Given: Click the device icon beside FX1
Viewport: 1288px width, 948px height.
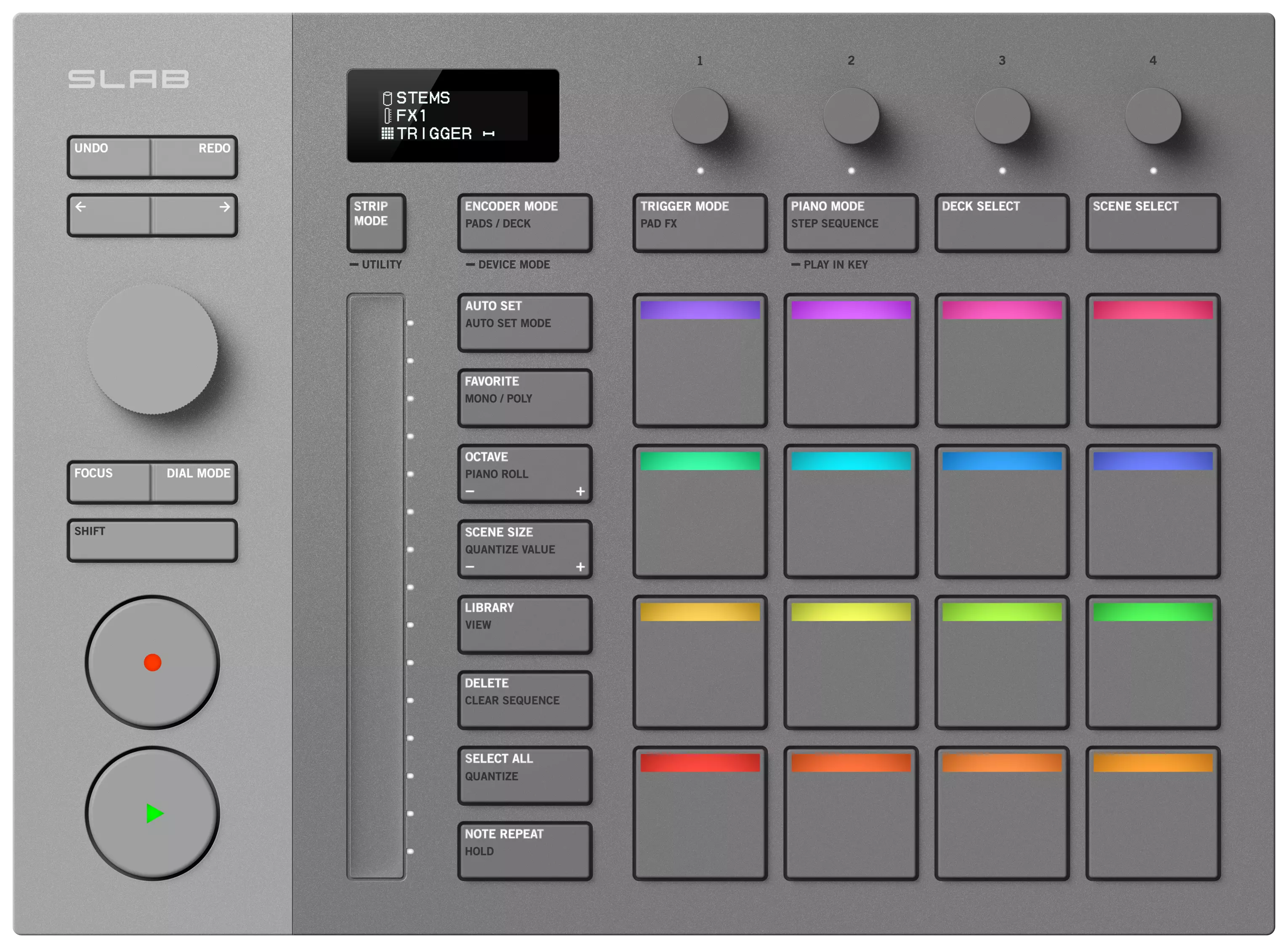Looking at the screenshot, I should [x=387, y=116].
